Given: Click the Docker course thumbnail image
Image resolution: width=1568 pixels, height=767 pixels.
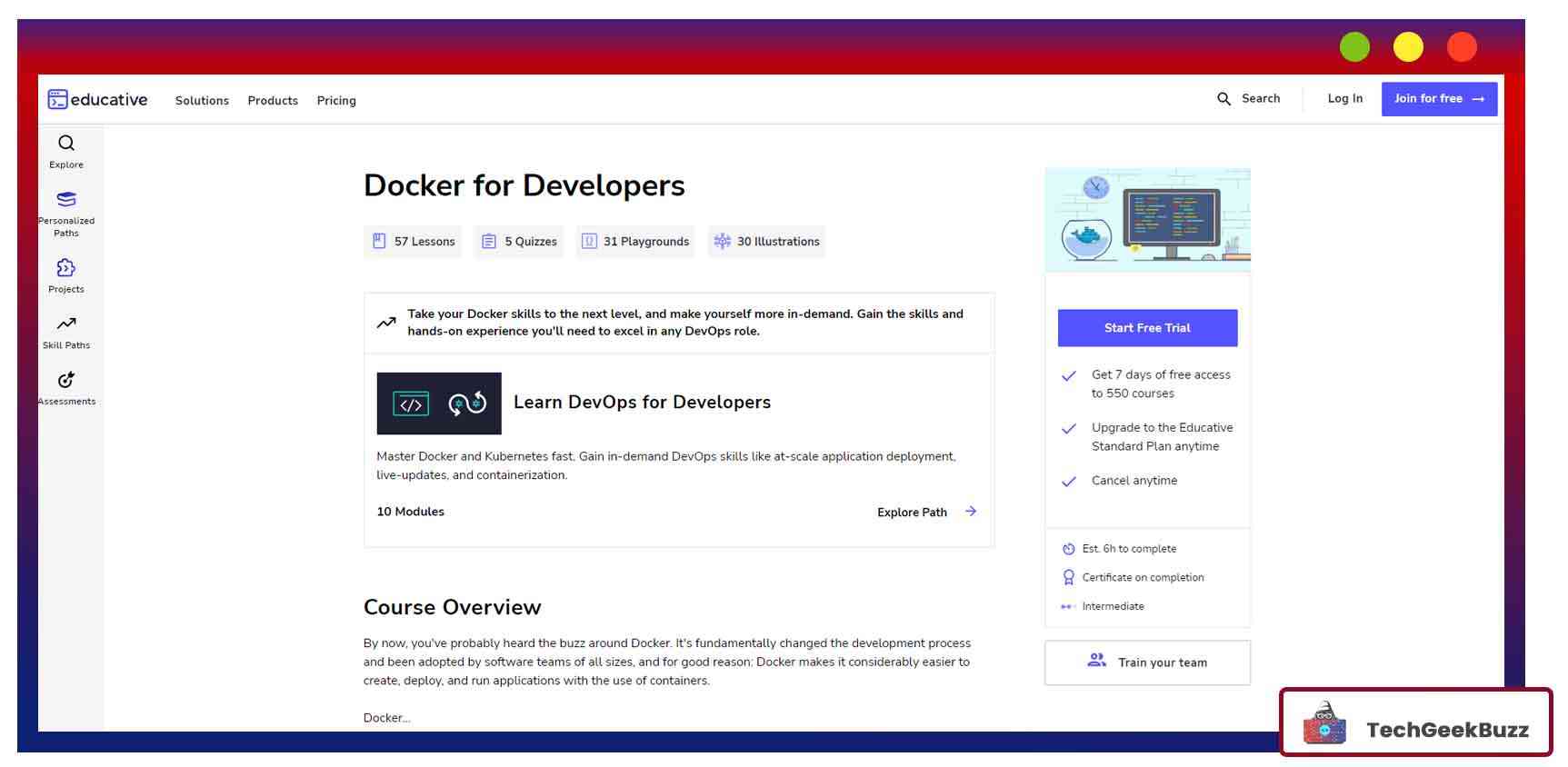Looking at the screenshot, I should tap(1147, 220).
